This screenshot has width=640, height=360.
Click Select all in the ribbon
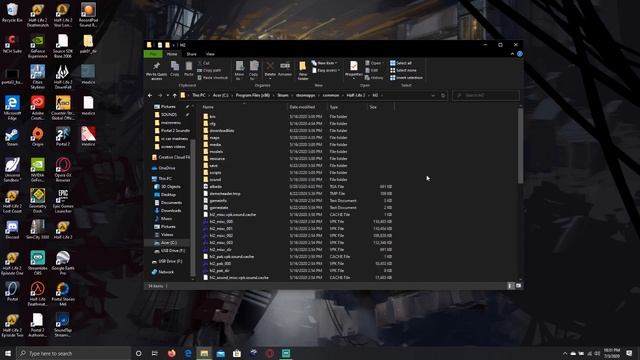tap(401, 63)
